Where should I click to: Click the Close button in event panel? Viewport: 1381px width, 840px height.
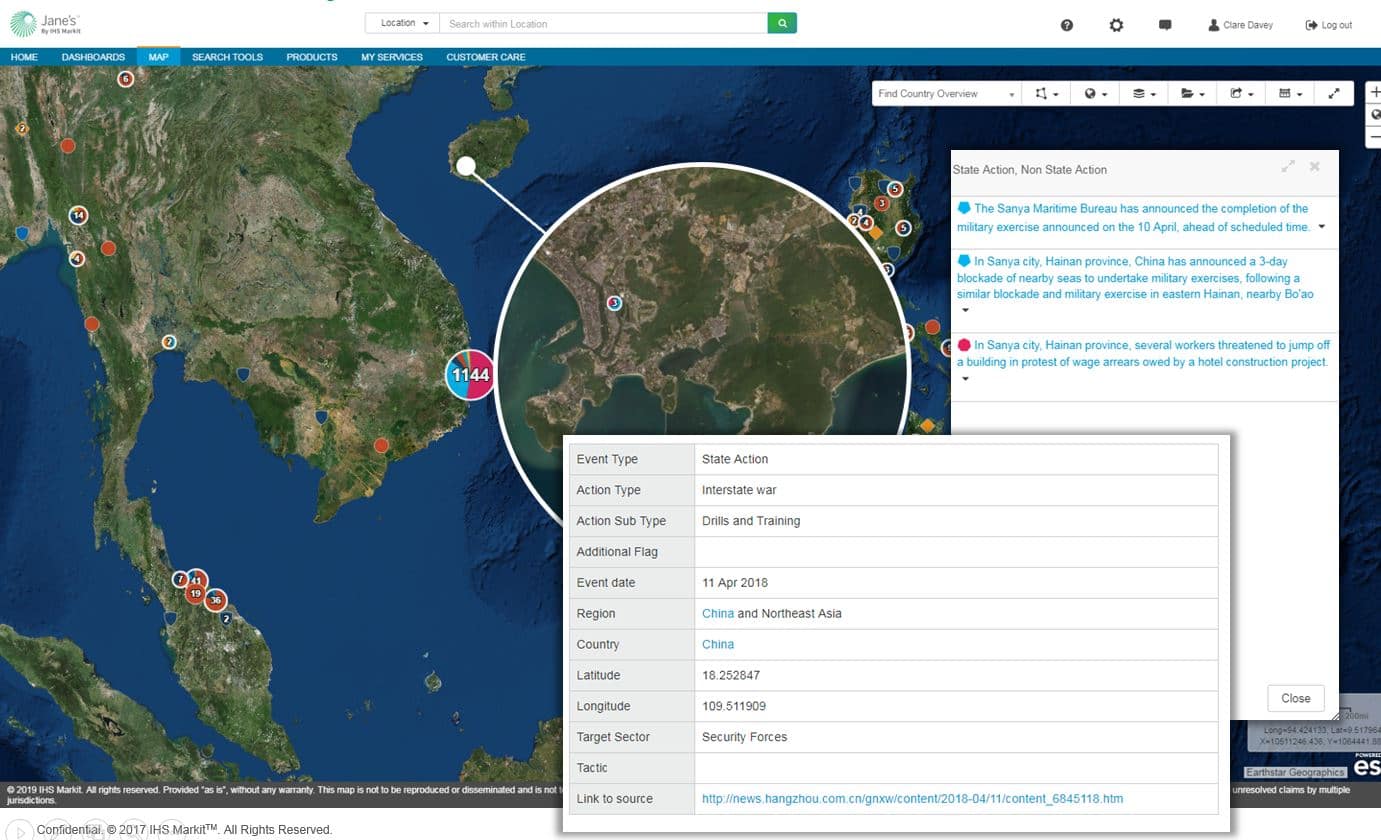[1295, 698]
